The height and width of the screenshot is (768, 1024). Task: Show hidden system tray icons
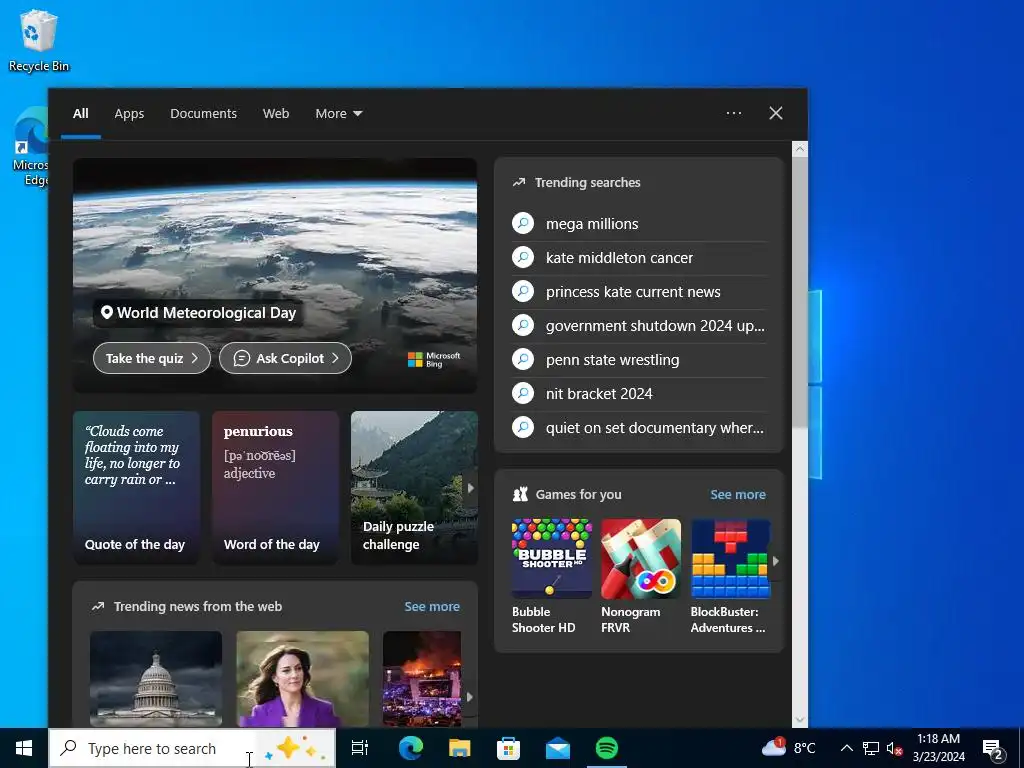846,748
